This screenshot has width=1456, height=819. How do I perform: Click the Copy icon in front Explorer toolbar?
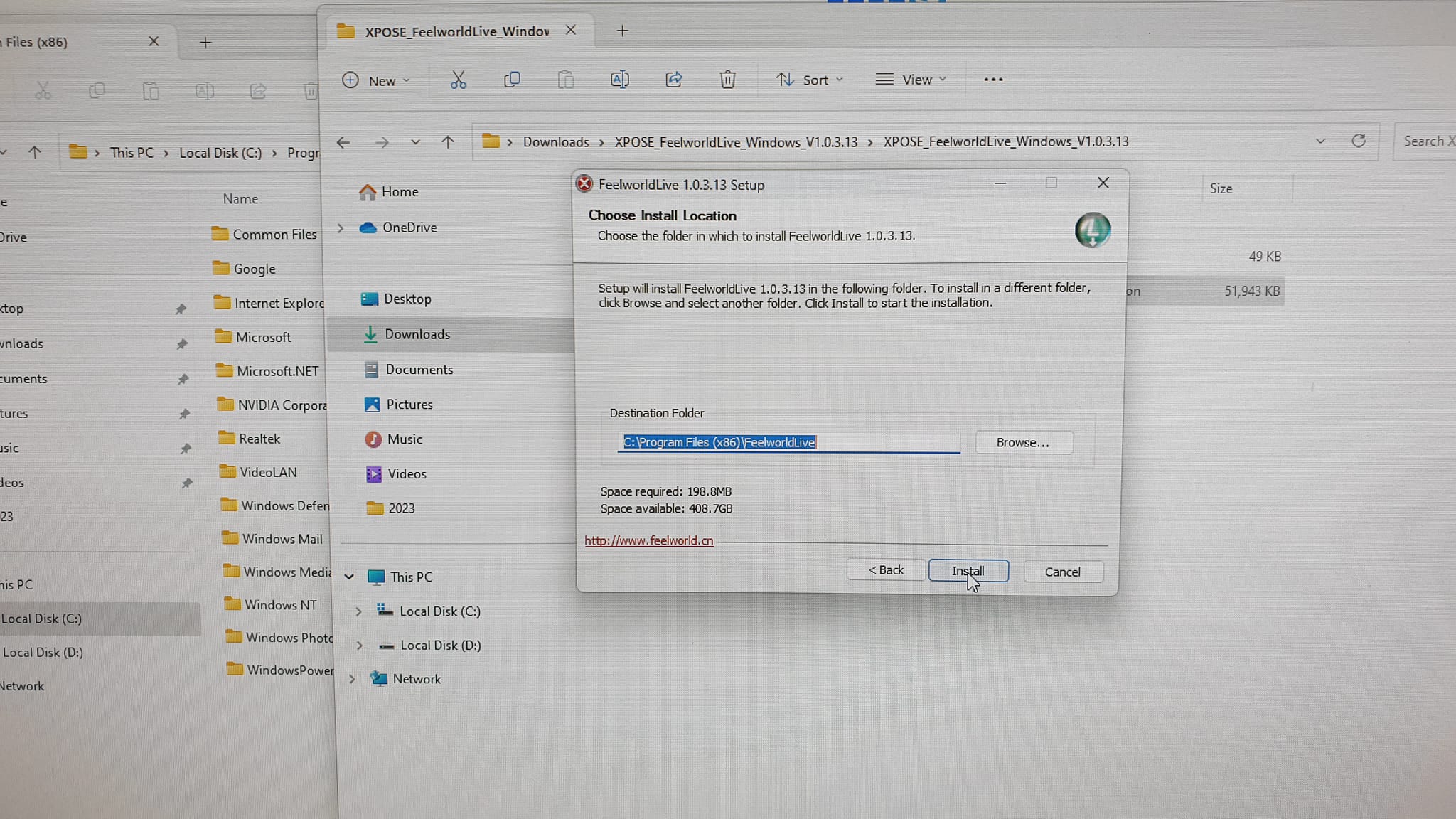pos(512,80)
